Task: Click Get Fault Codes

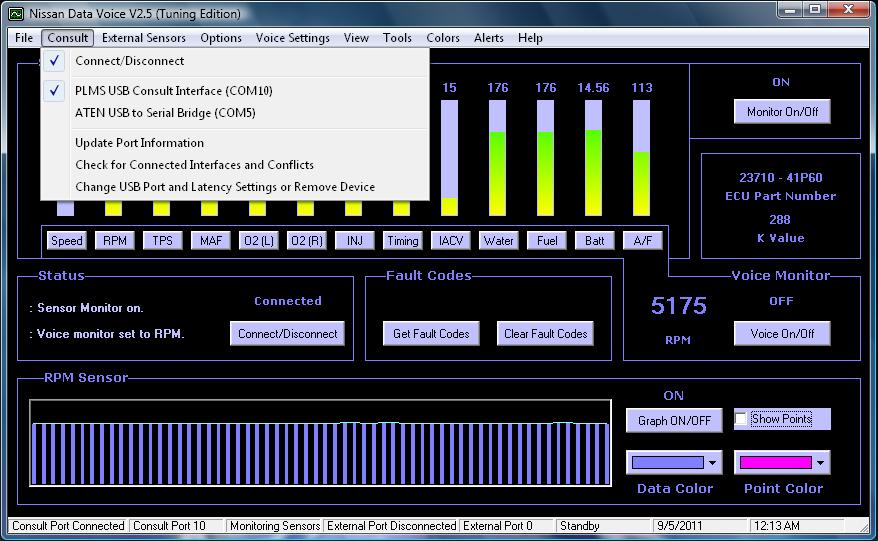Action: tap(431, 334)
